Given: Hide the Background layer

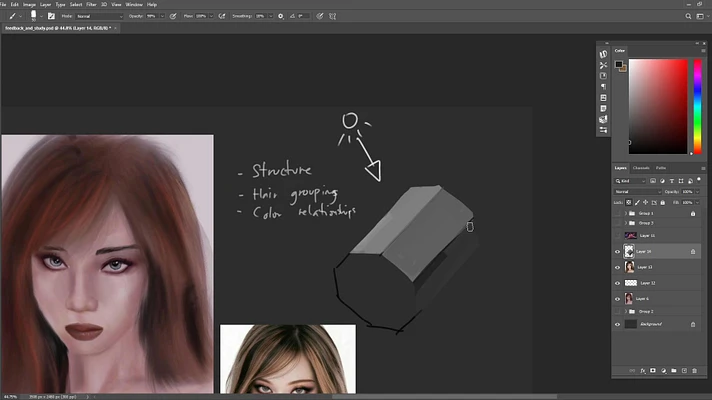Looking at the screenshot, I should click(617, 325).
